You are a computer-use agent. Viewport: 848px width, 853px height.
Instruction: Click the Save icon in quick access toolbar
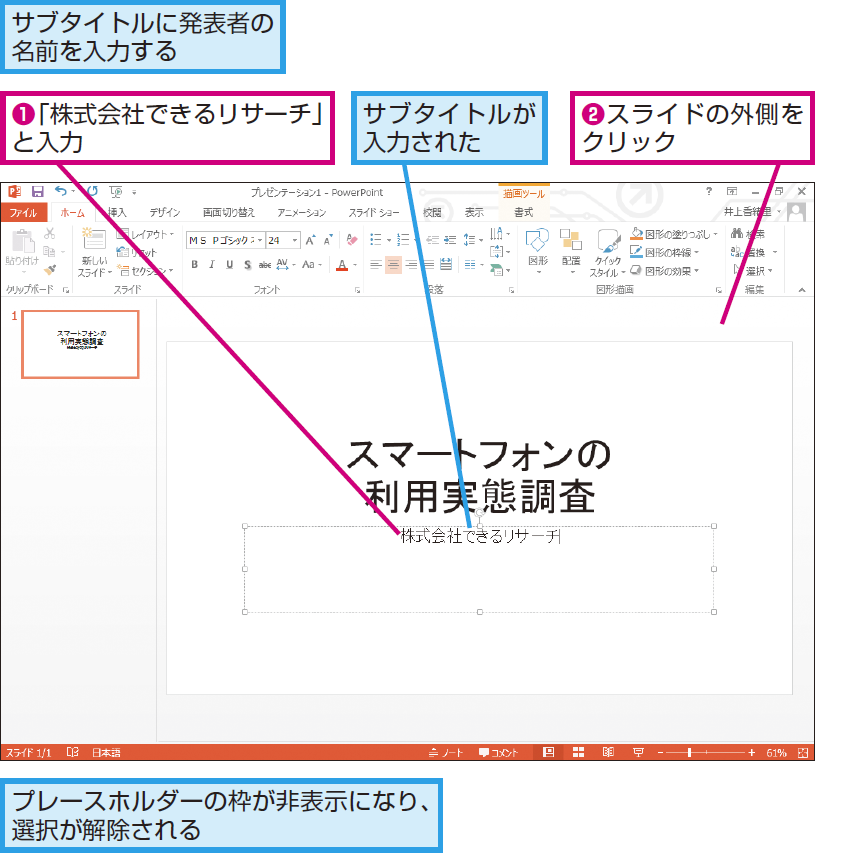tap(38, 191)
